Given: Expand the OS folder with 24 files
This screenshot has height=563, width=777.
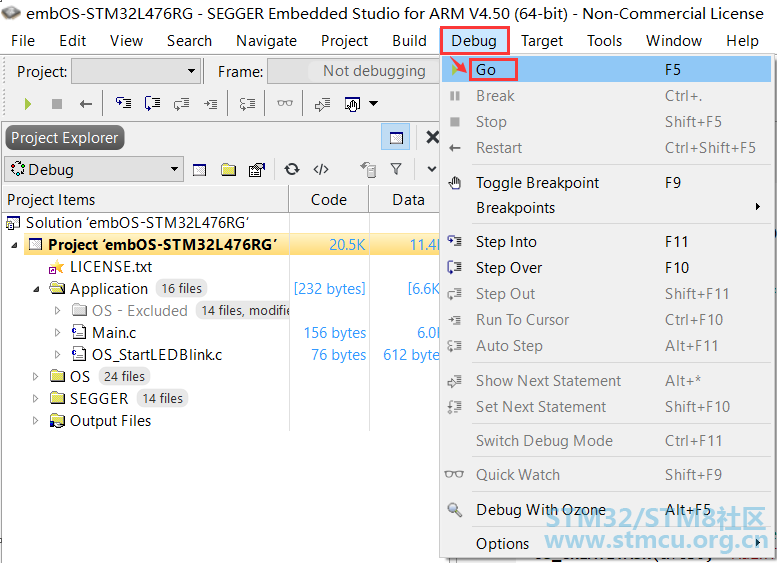Looking at the screenshot, I should point(35,377).
